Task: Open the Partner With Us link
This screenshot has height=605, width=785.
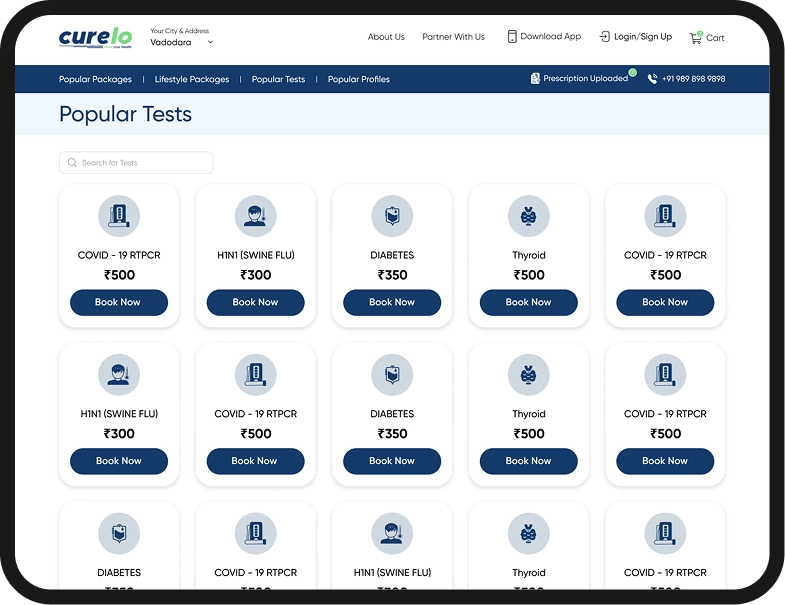Action: [x=453, y=37]
